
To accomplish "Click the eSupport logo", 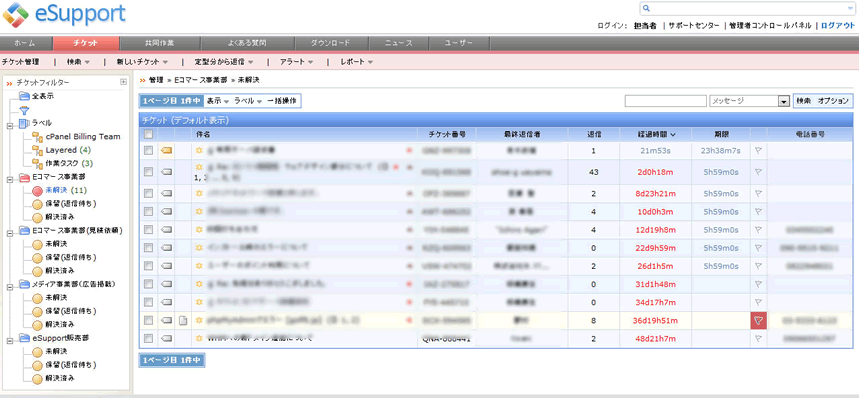I will [65, 15].
